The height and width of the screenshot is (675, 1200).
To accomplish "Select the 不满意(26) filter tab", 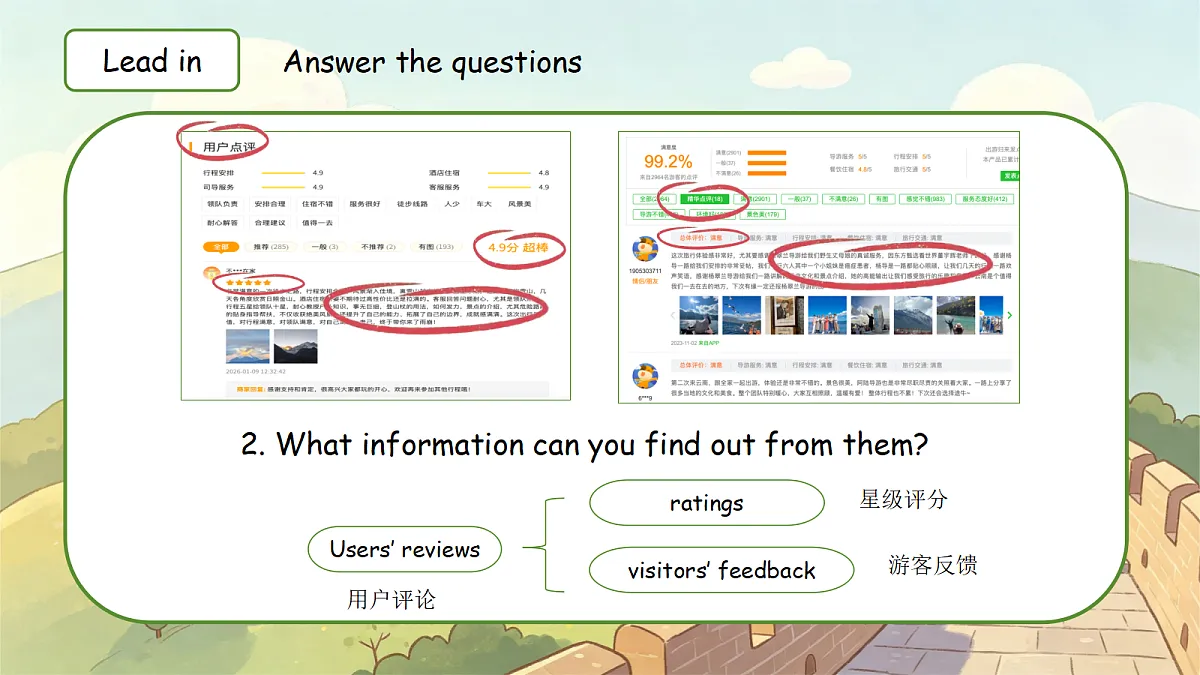I will 843,199.
